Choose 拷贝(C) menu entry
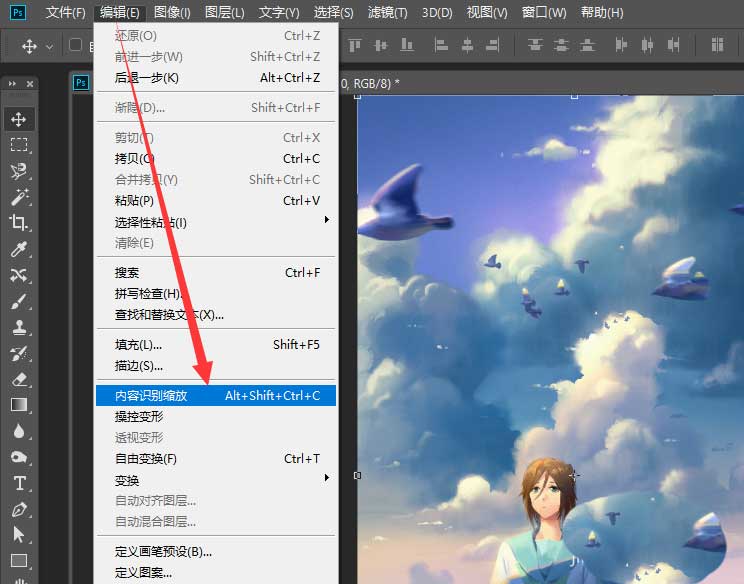This screenshot has height=584, width=744. click(216, 158)
